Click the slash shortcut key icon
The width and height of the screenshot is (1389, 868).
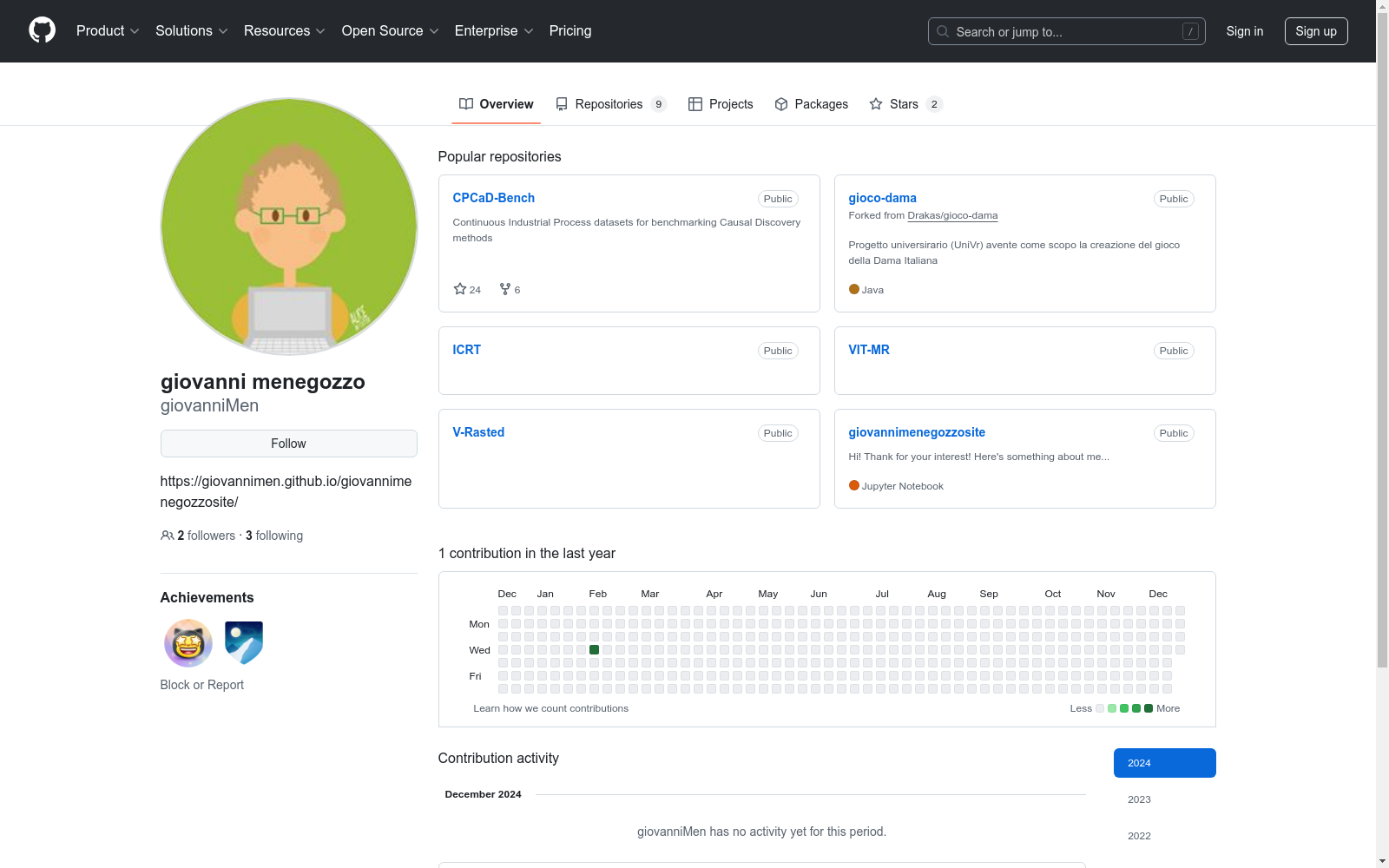[1190, 31]
